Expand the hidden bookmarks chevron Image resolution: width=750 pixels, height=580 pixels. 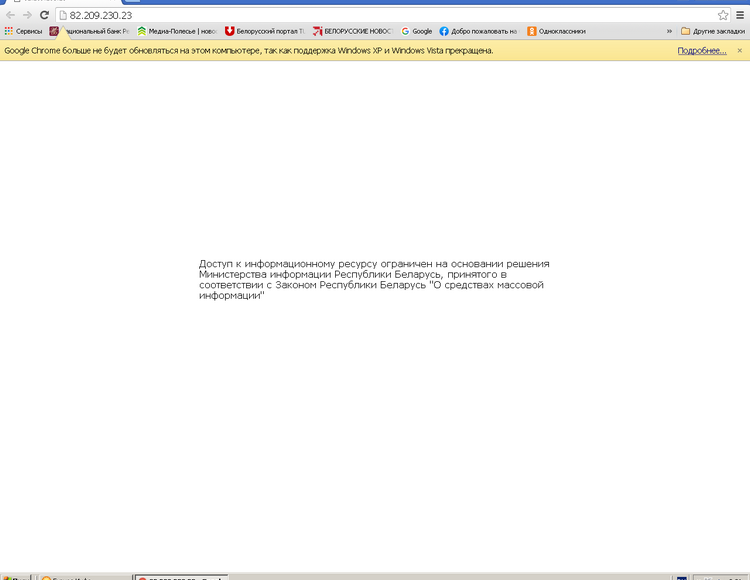coord(669,31)
